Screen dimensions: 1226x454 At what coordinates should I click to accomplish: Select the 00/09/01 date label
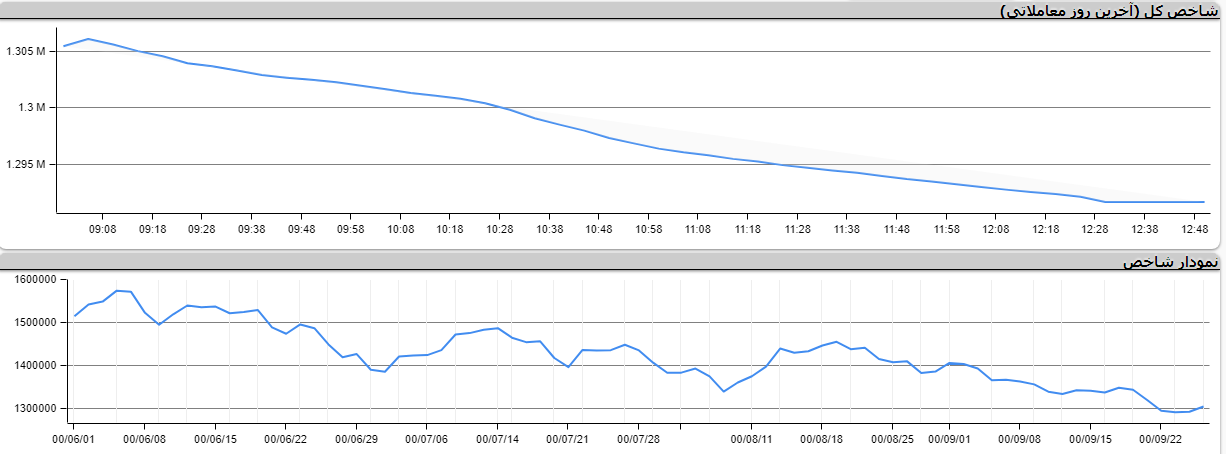click(949, 438)
